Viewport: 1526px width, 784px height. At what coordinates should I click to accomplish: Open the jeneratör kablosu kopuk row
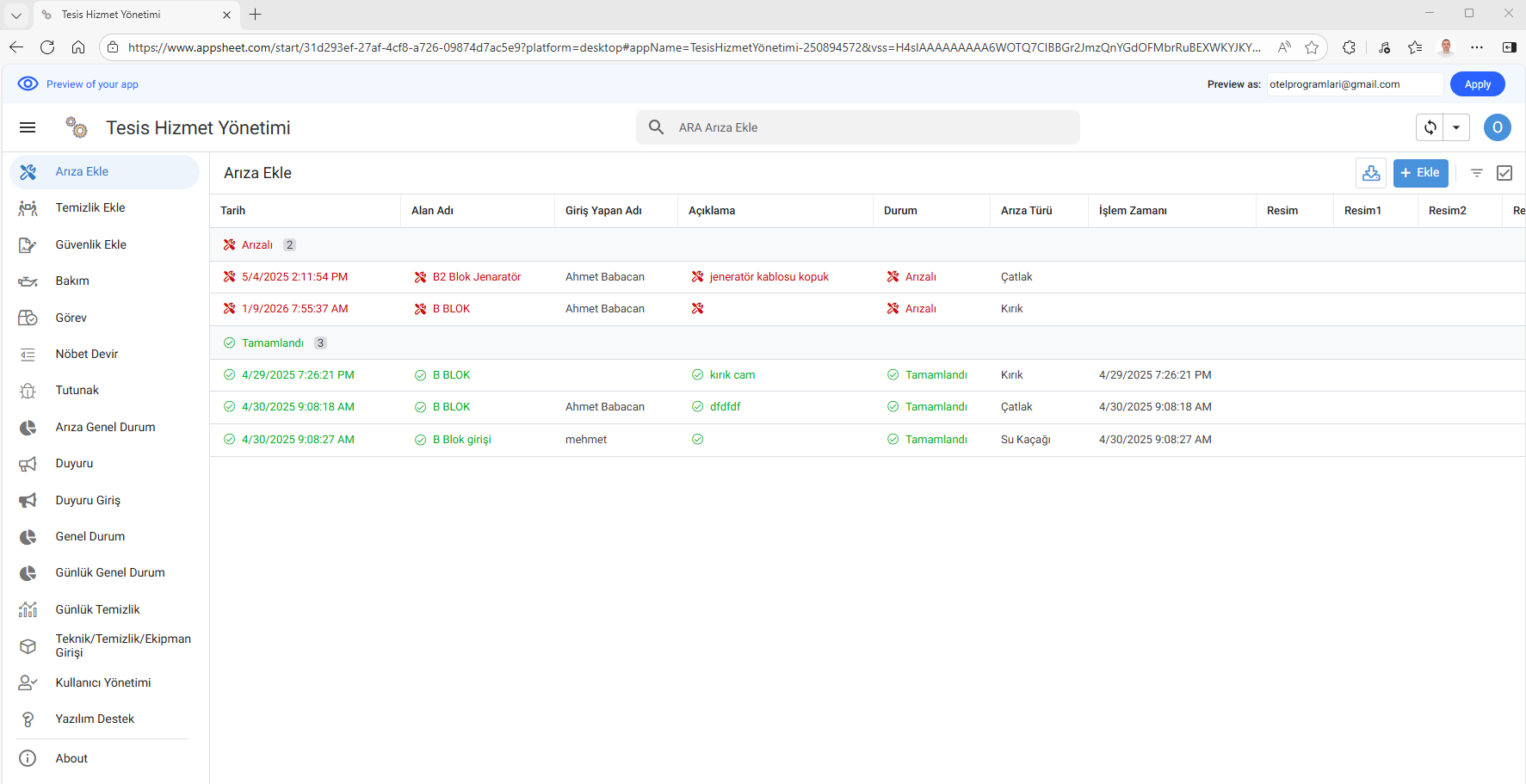(769, 277)
